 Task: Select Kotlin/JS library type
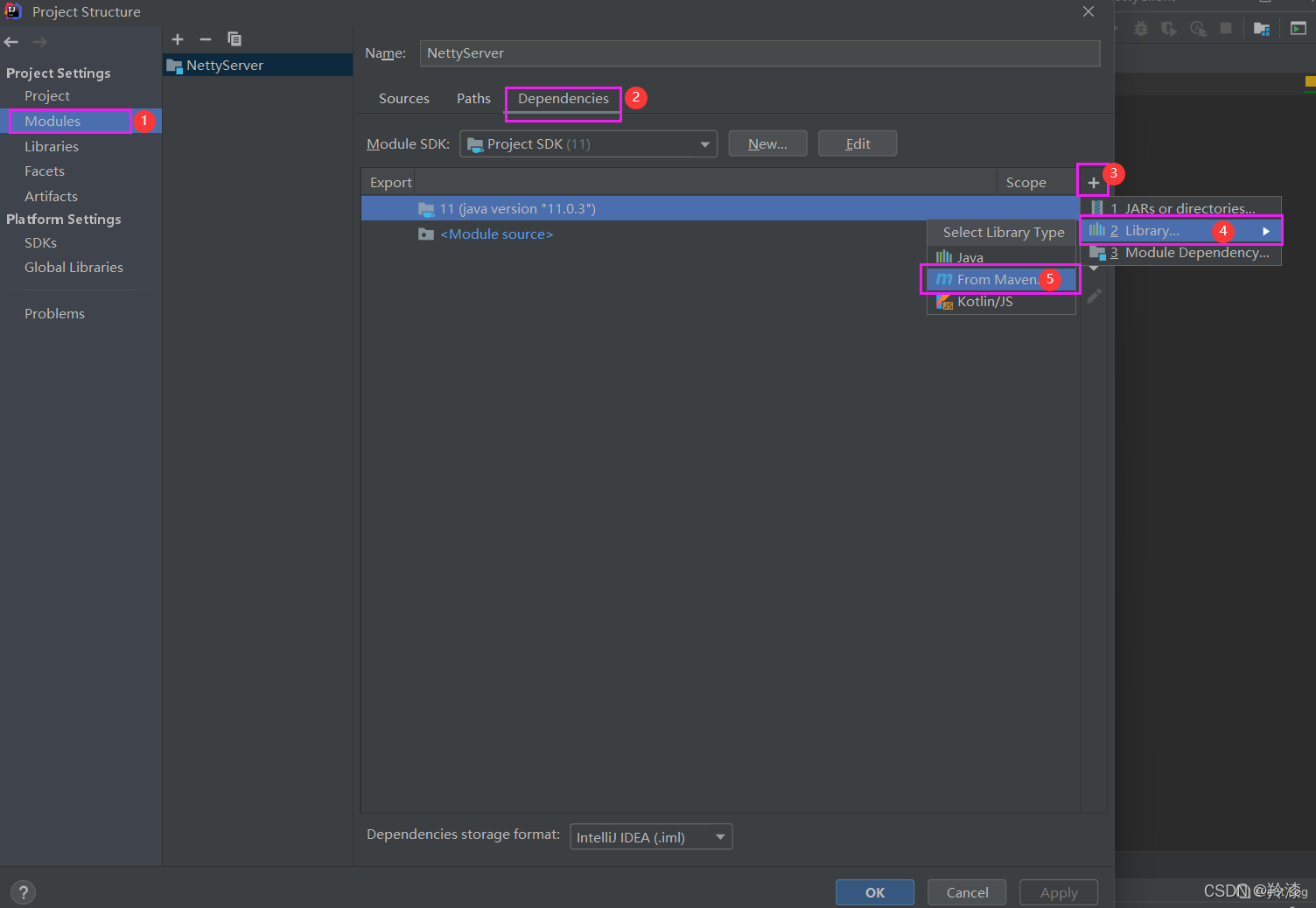coord(1001,302)
